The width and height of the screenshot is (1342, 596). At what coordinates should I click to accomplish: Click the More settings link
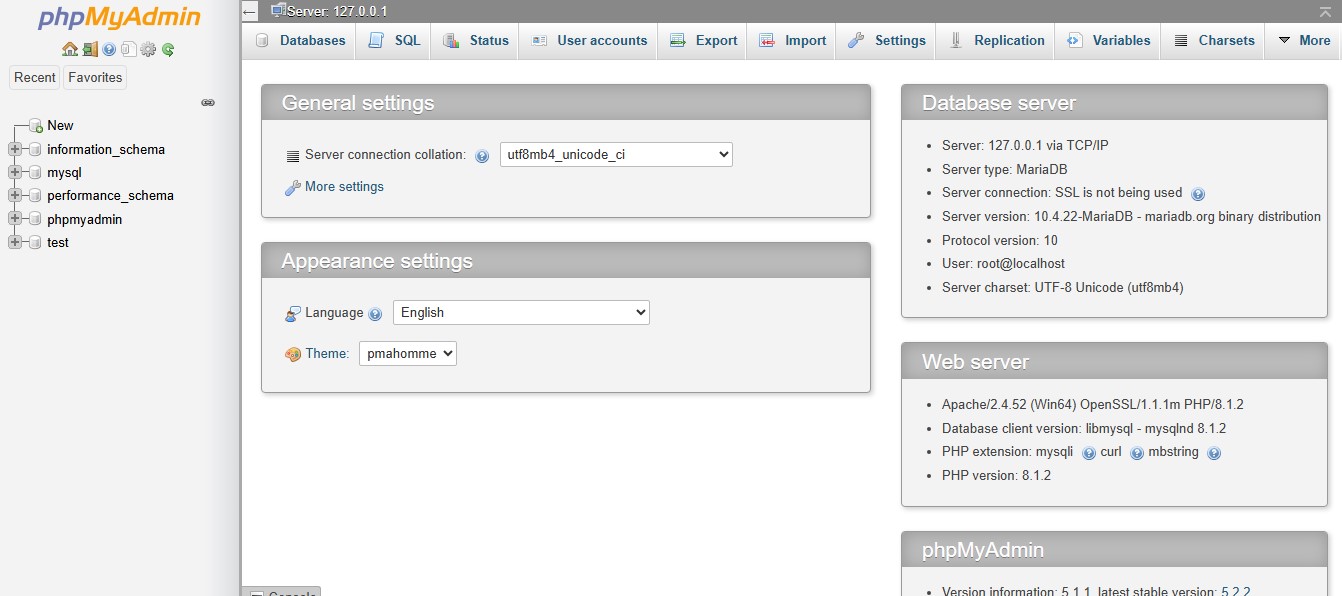[343, 187]
